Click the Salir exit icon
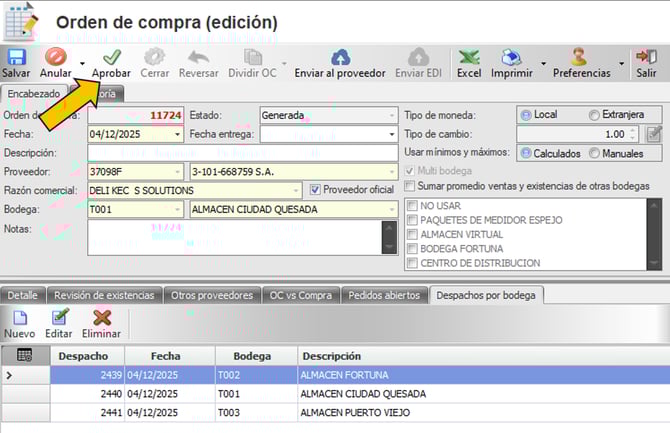The height and width of the screenshot is (433, 670). click(646, 57)
